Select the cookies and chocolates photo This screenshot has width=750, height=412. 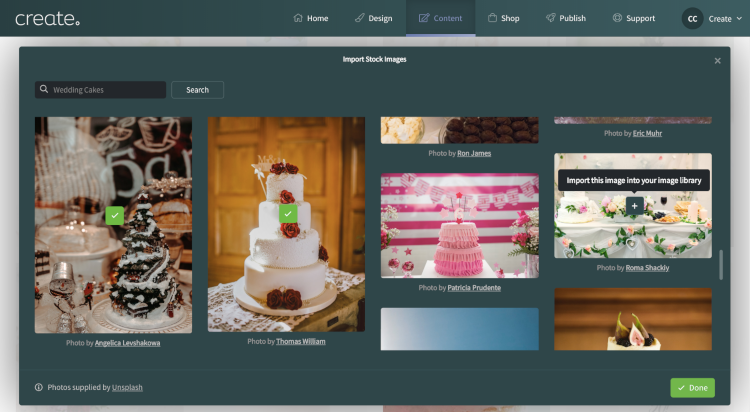tap(460, 130)
